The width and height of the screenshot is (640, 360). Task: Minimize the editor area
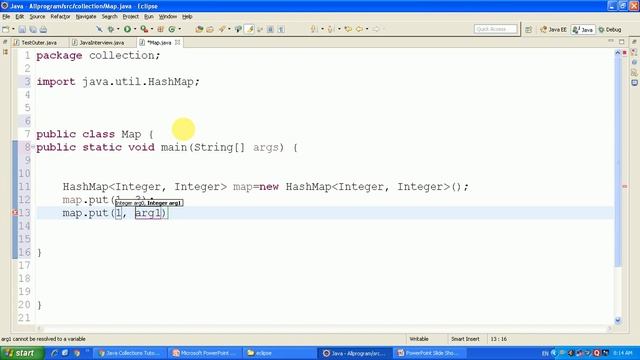(611, 41)
